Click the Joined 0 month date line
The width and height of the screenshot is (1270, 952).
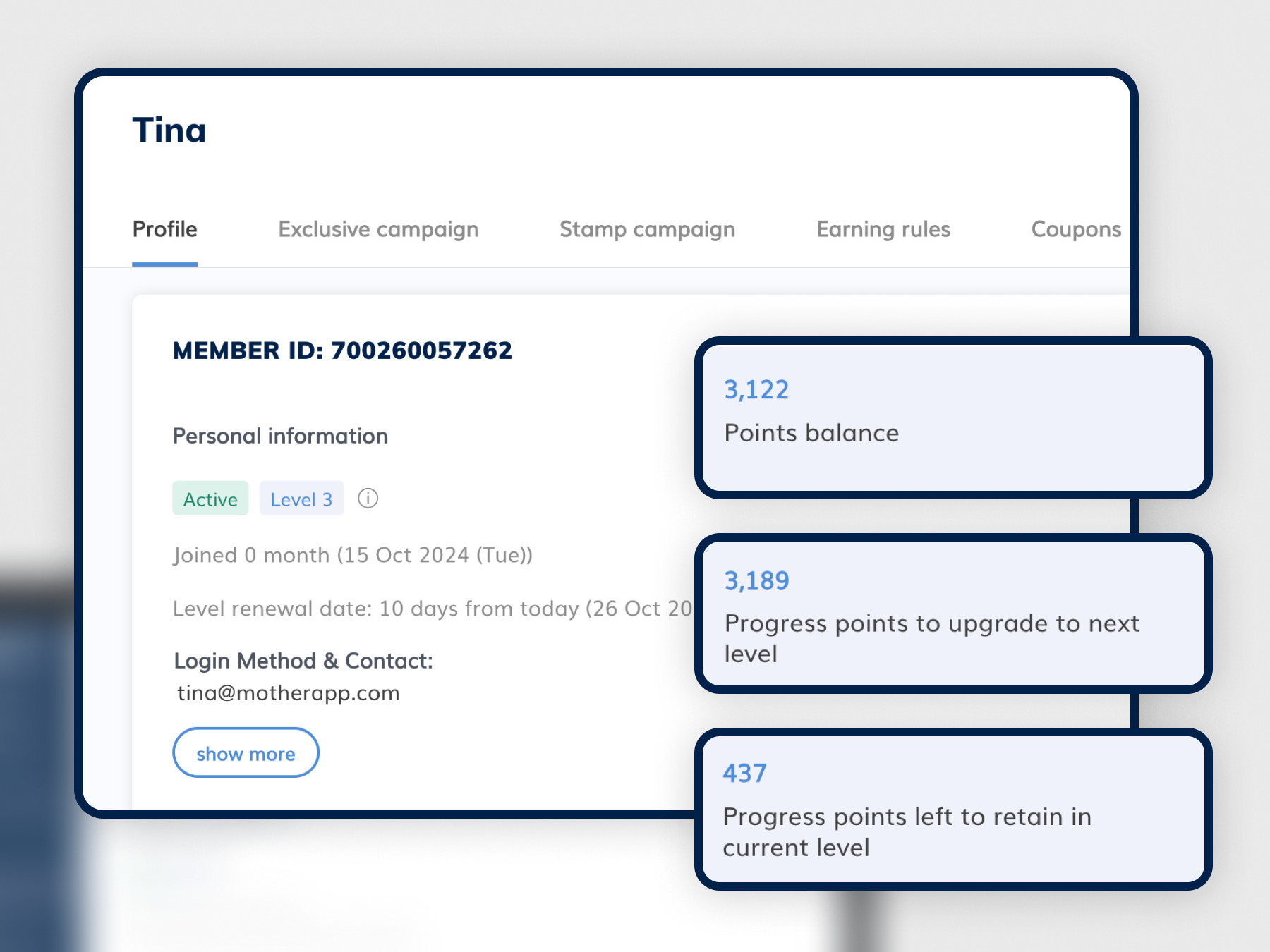click(353, 555)
